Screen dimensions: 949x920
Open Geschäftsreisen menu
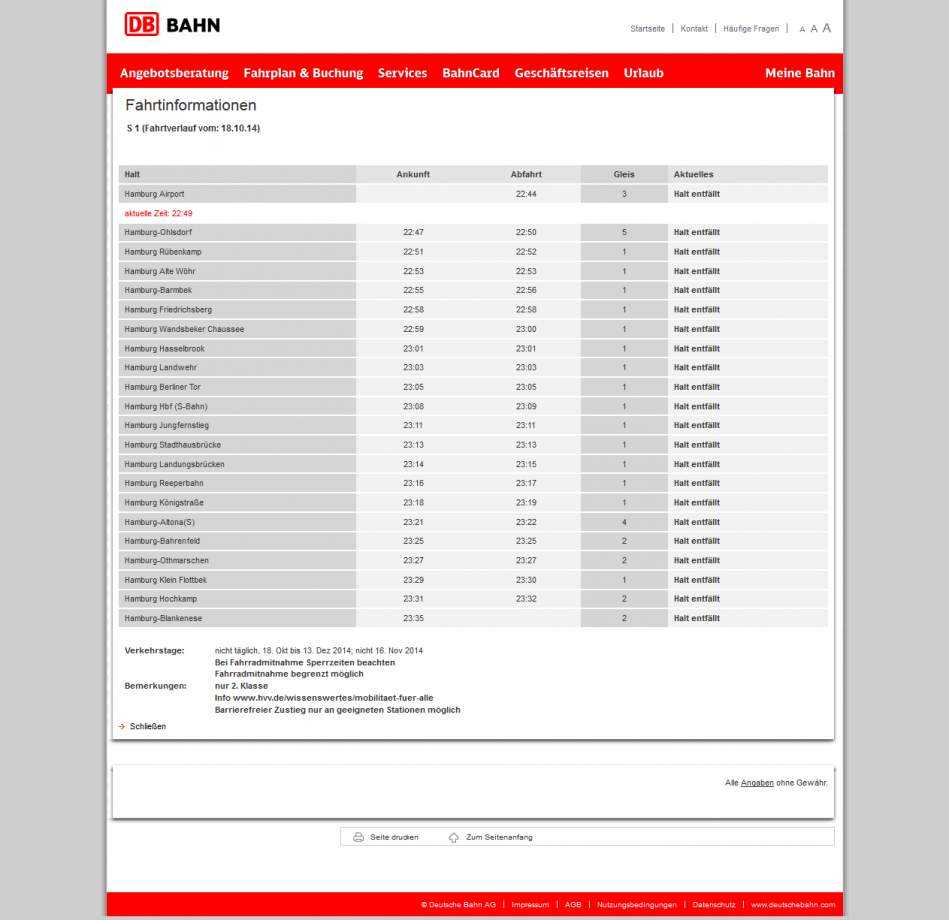click(x=562, y=73)
